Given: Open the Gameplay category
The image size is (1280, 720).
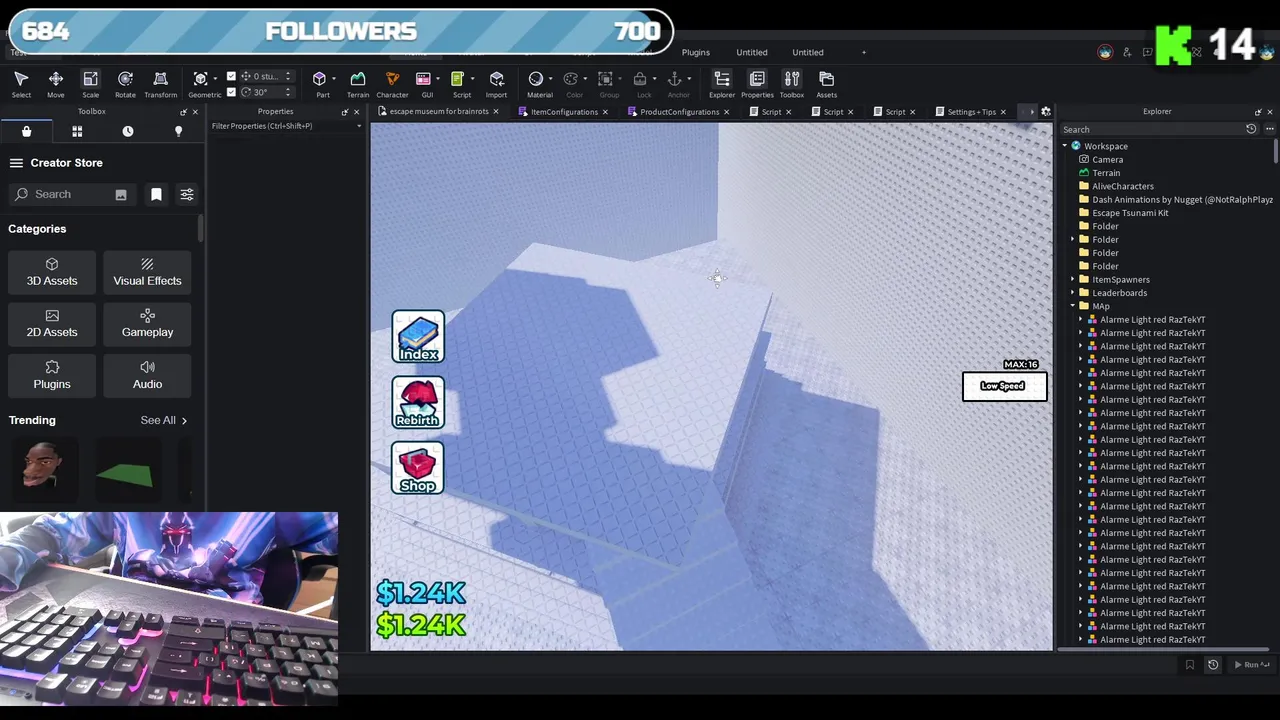Looking at the screenshot, I should click(147, 323).
